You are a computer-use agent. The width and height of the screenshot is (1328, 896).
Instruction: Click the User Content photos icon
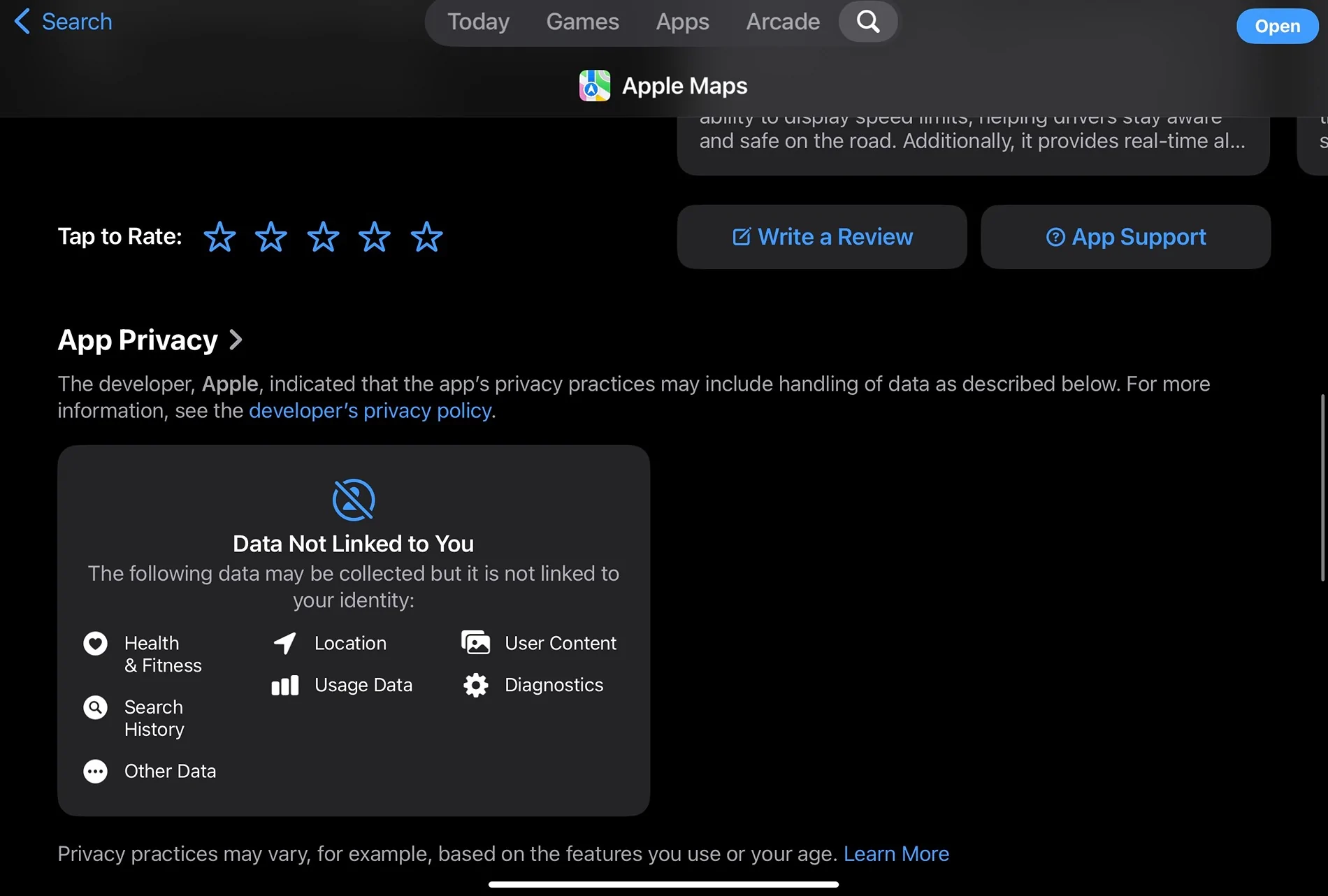[x=476, y=643]
